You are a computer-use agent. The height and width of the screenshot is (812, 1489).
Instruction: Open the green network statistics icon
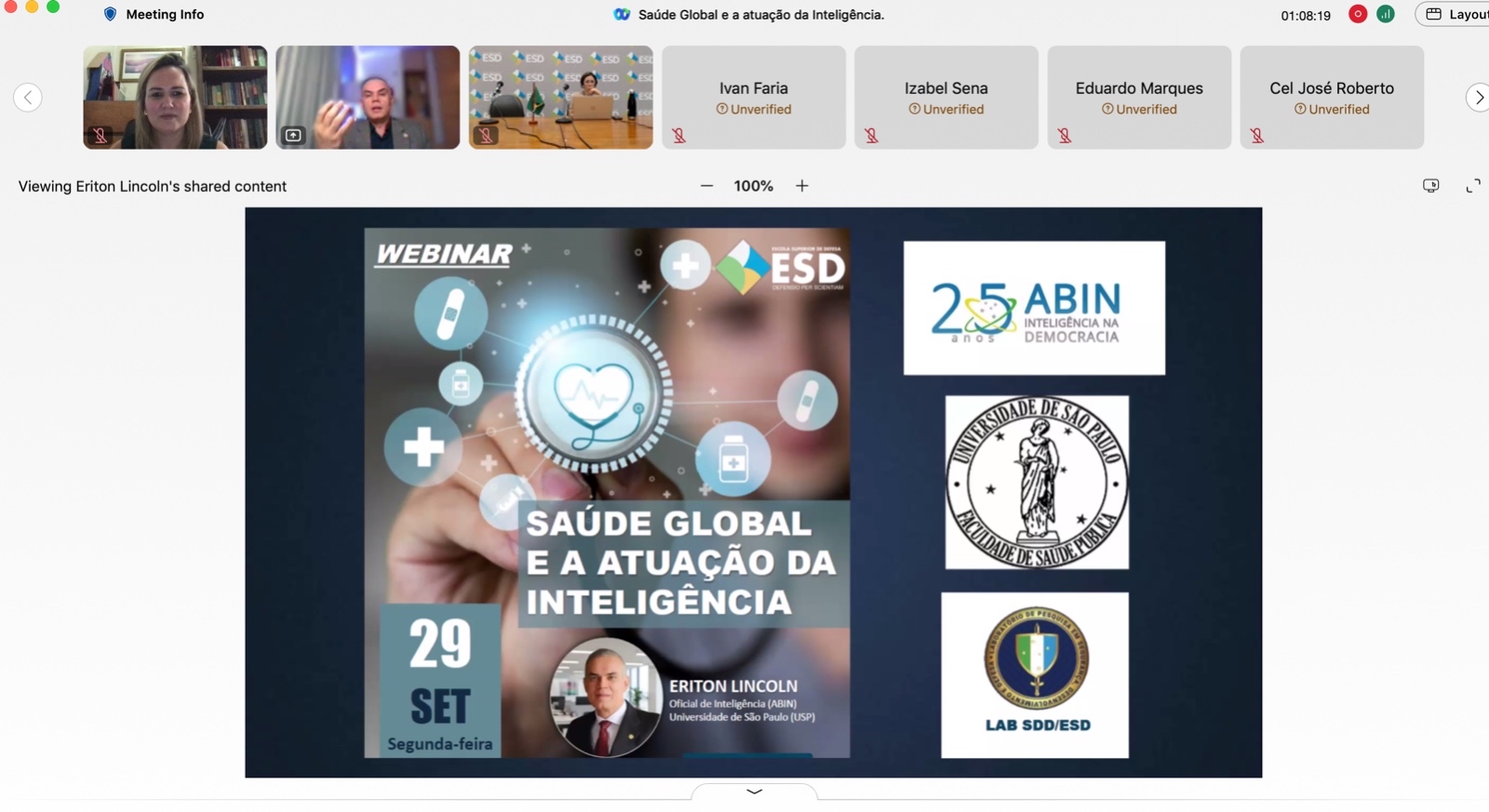coord(1386,14)
